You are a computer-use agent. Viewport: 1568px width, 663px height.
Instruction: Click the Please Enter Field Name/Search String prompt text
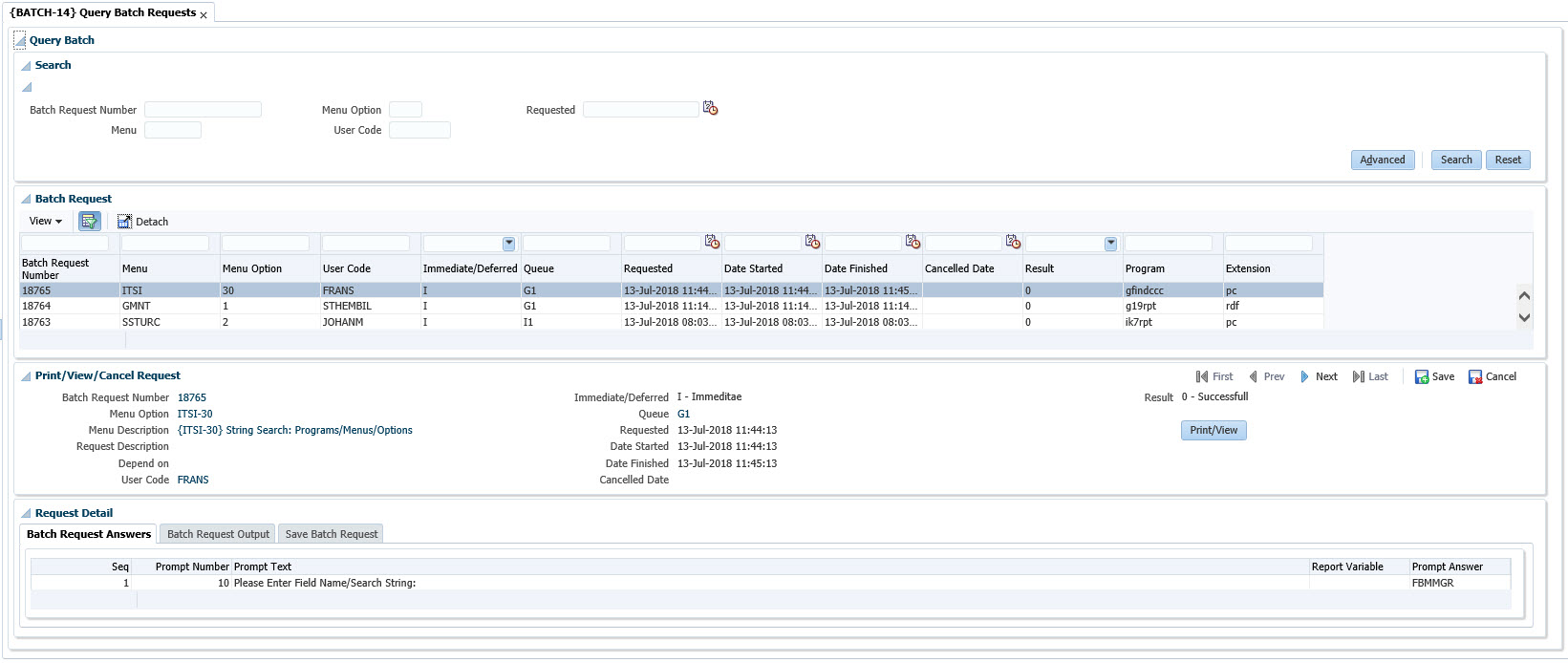pos(325,583)
